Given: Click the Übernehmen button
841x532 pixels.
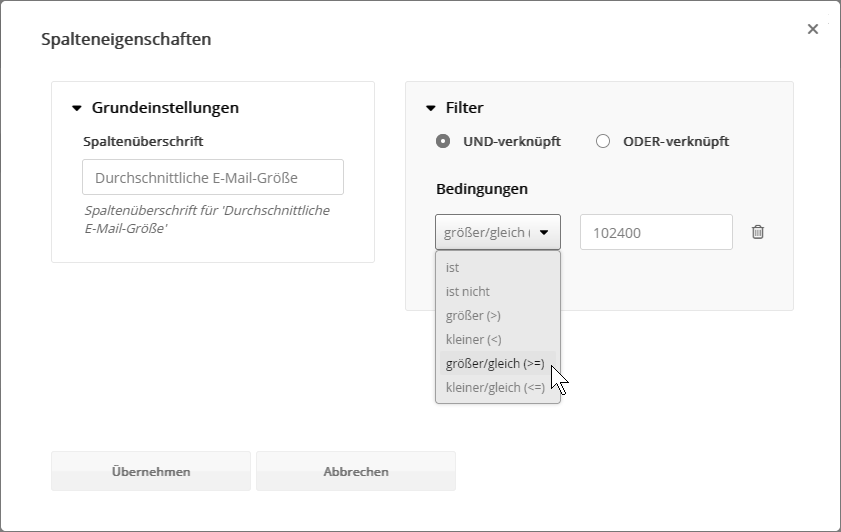Looking at the screenshot, I should pyautogui.click(x=151, y=471).
